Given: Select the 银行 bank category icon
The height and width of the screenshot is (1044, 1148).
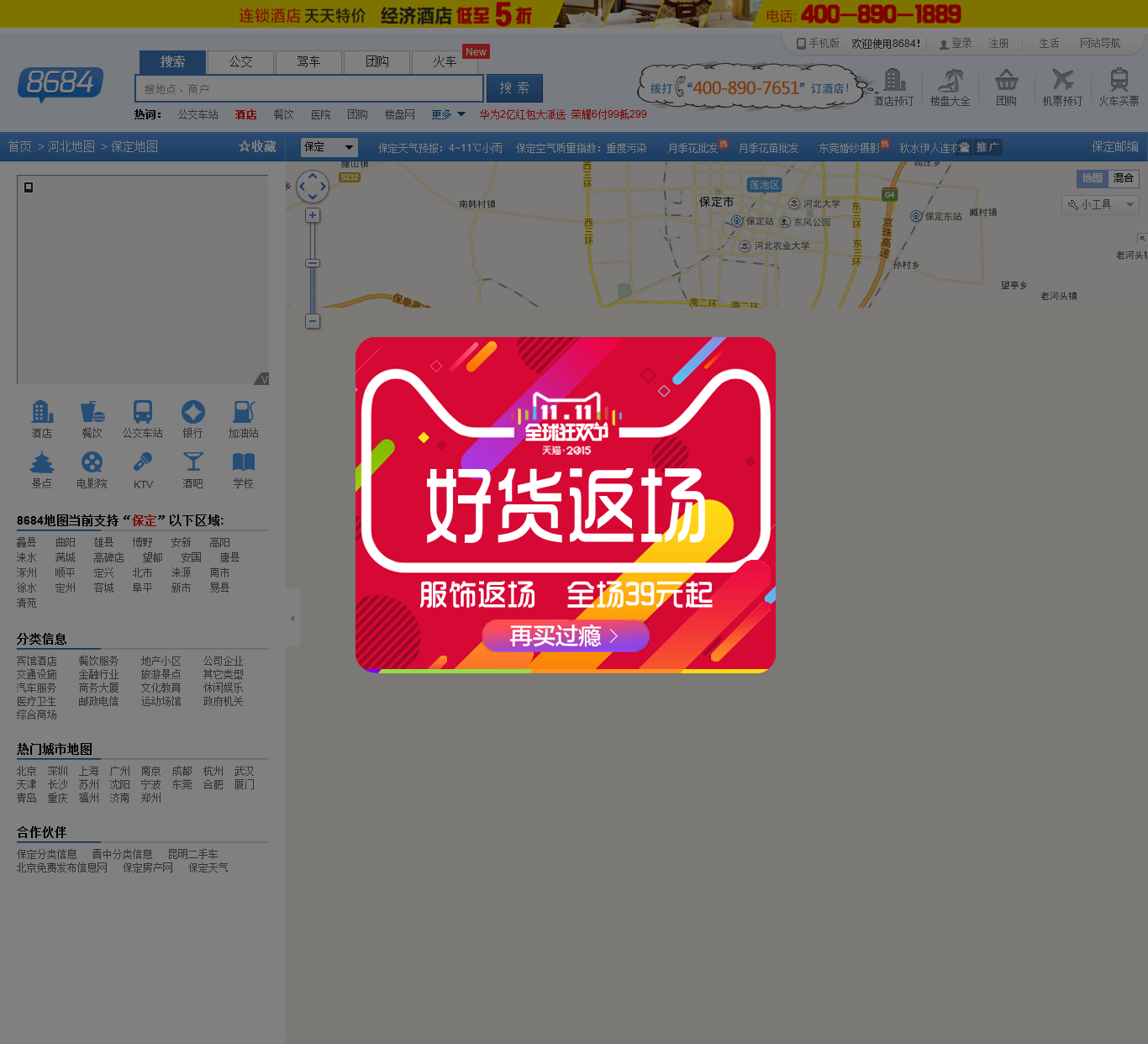Looking at the screenshot, I should [x=193, y=419].
